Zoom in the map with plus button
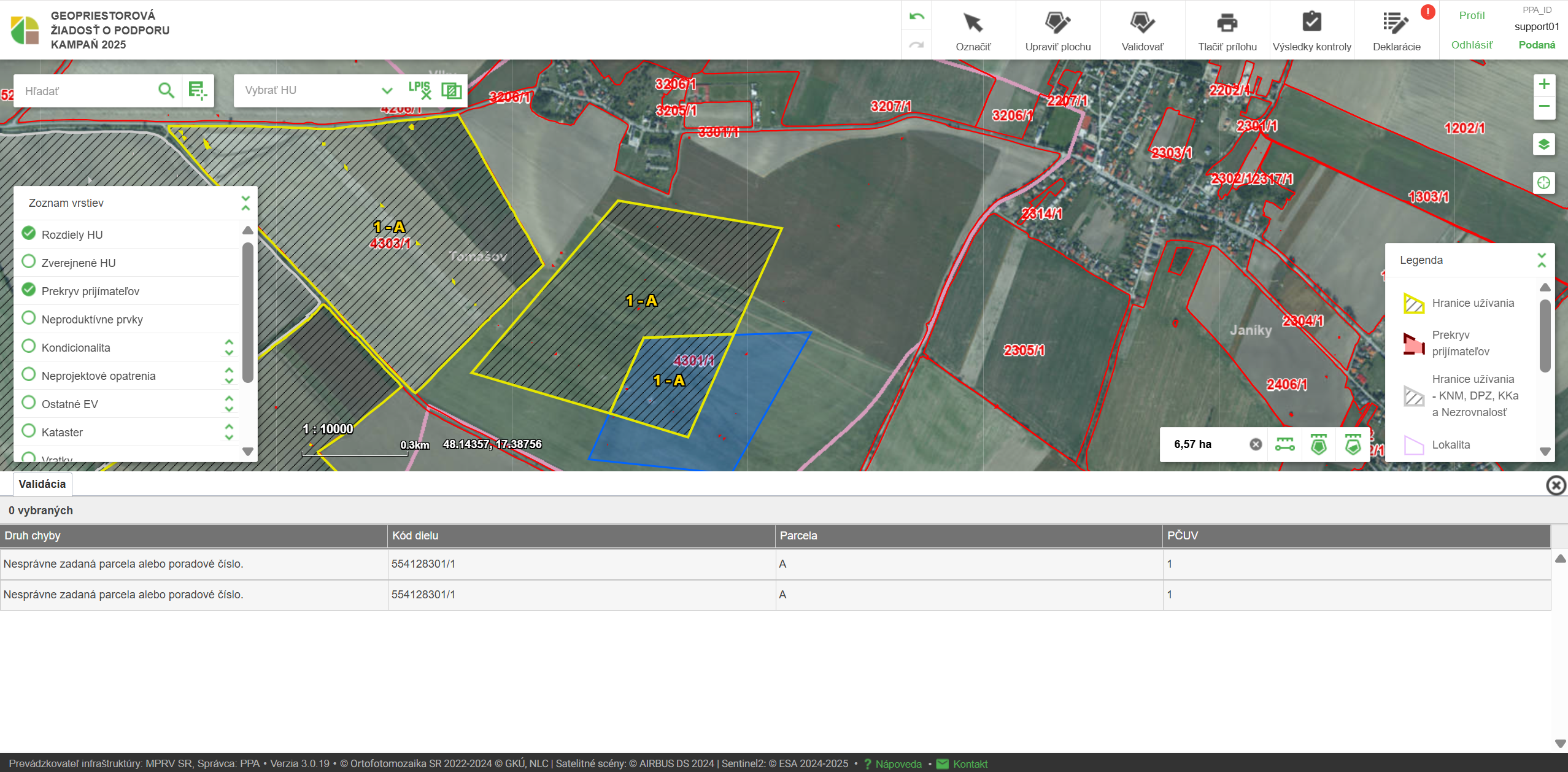The height and width of the screenshot is (772, 1568). (1543, 85)
